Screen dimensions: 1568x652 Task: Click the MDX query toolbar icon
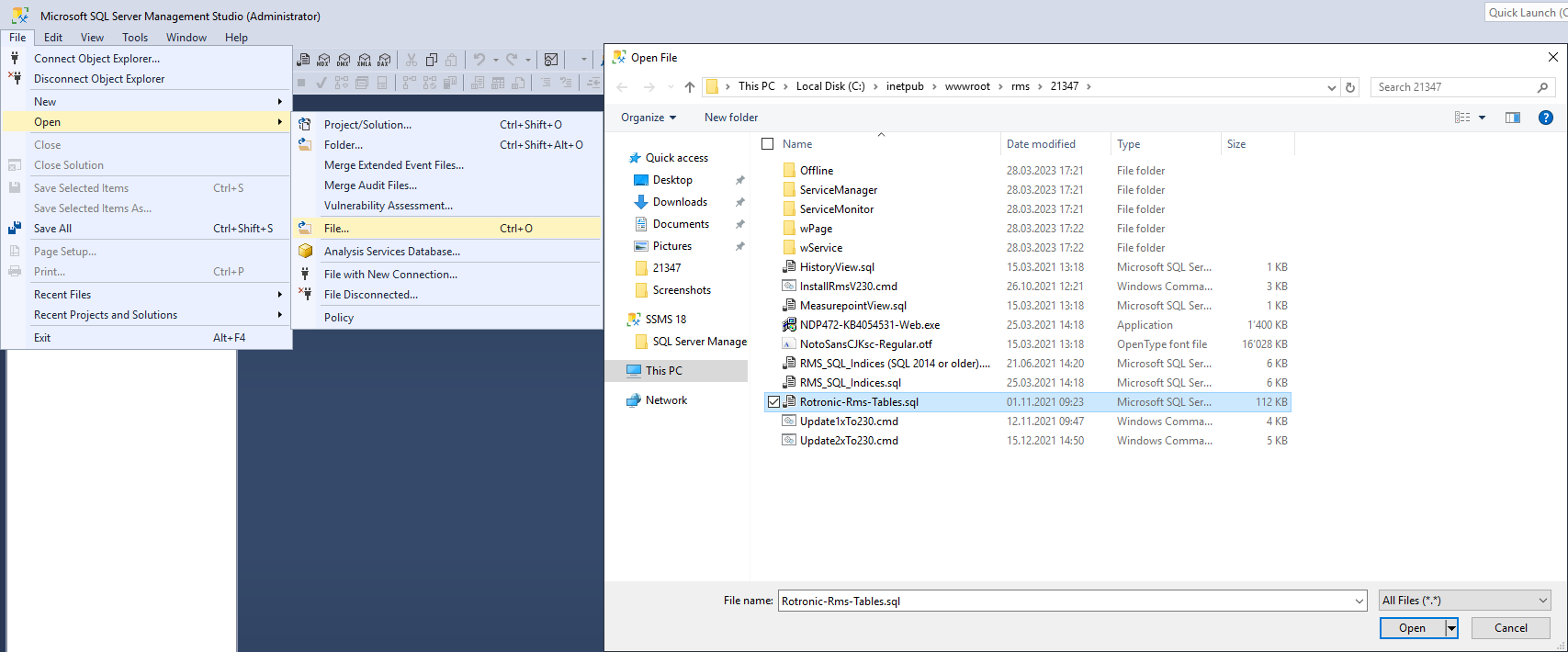[x=323, y=60]
